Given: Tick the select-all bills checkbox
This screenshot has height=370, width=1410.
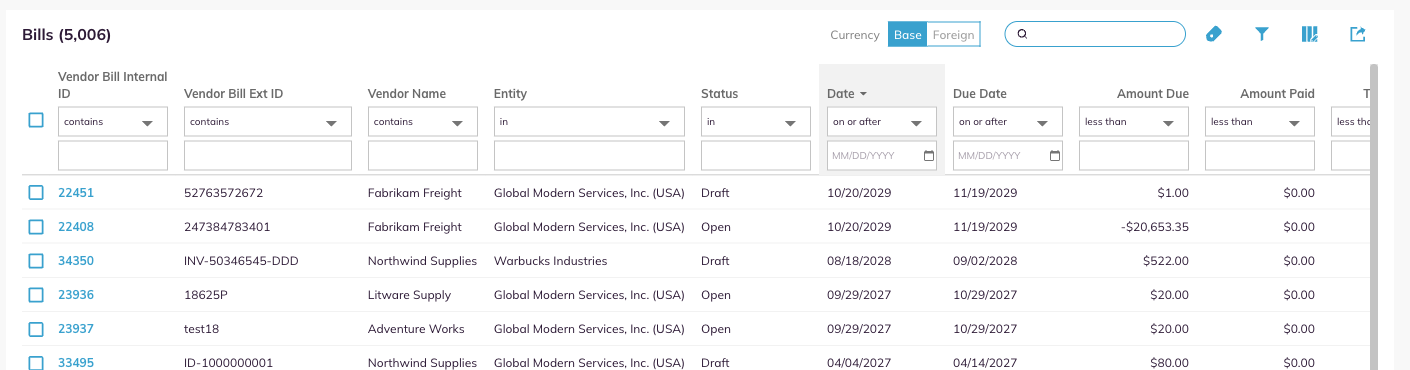Looking at the screenshot, I should tap(36, 120).
